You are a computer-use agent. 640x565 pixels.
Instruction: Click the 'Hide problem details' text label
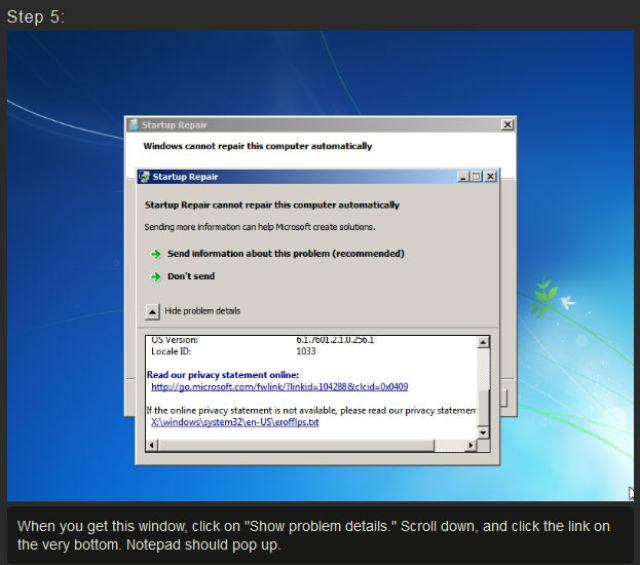202,311
